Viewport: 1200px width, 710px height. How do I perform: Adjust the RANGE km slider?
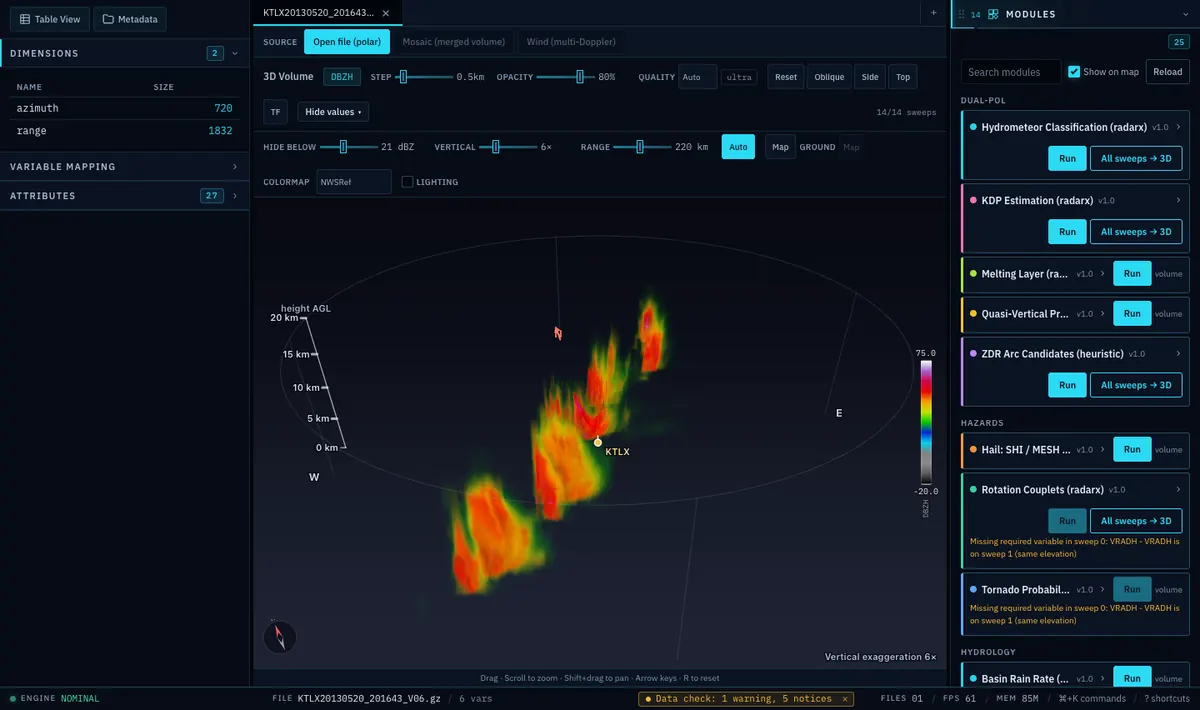[x=639, y=147]
